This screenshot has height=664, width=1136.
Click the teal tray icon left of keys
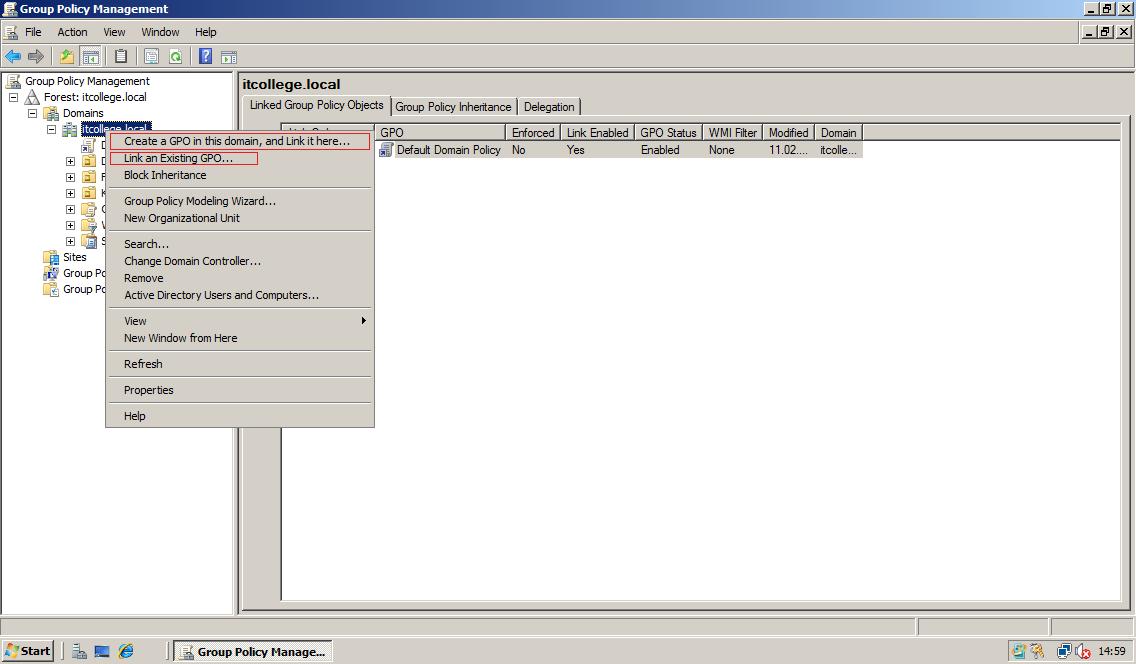(1019, 651)
